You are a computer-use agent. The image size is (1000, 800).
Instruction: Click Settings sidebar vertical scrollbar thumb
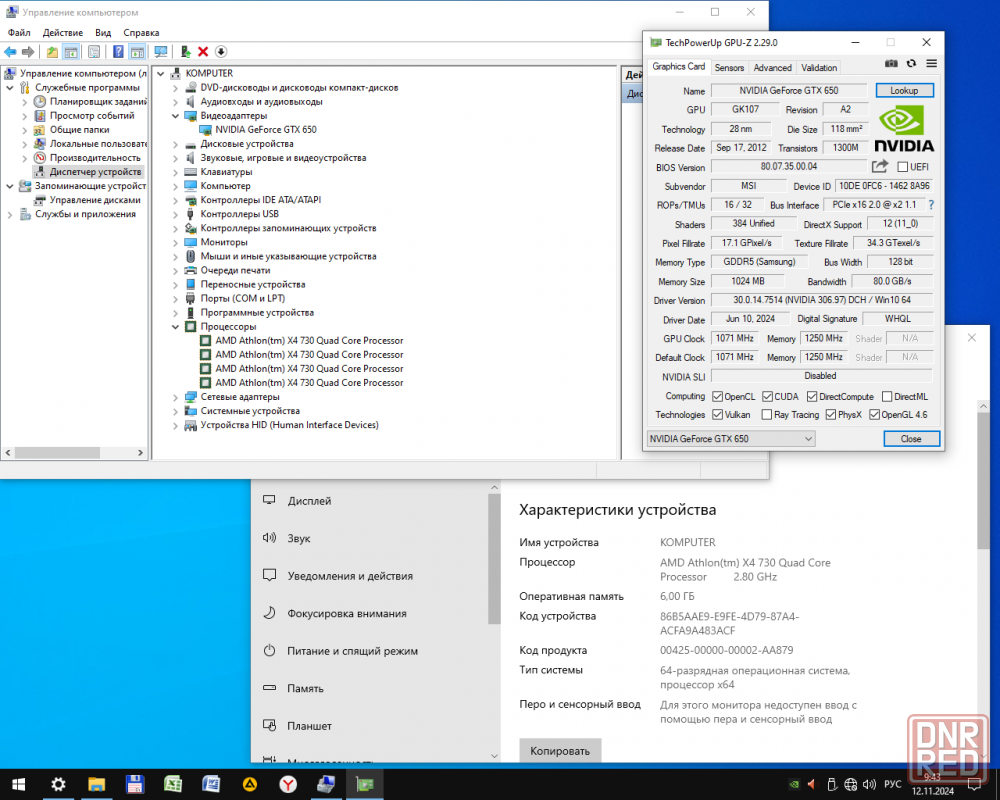(x=494, y=558)
